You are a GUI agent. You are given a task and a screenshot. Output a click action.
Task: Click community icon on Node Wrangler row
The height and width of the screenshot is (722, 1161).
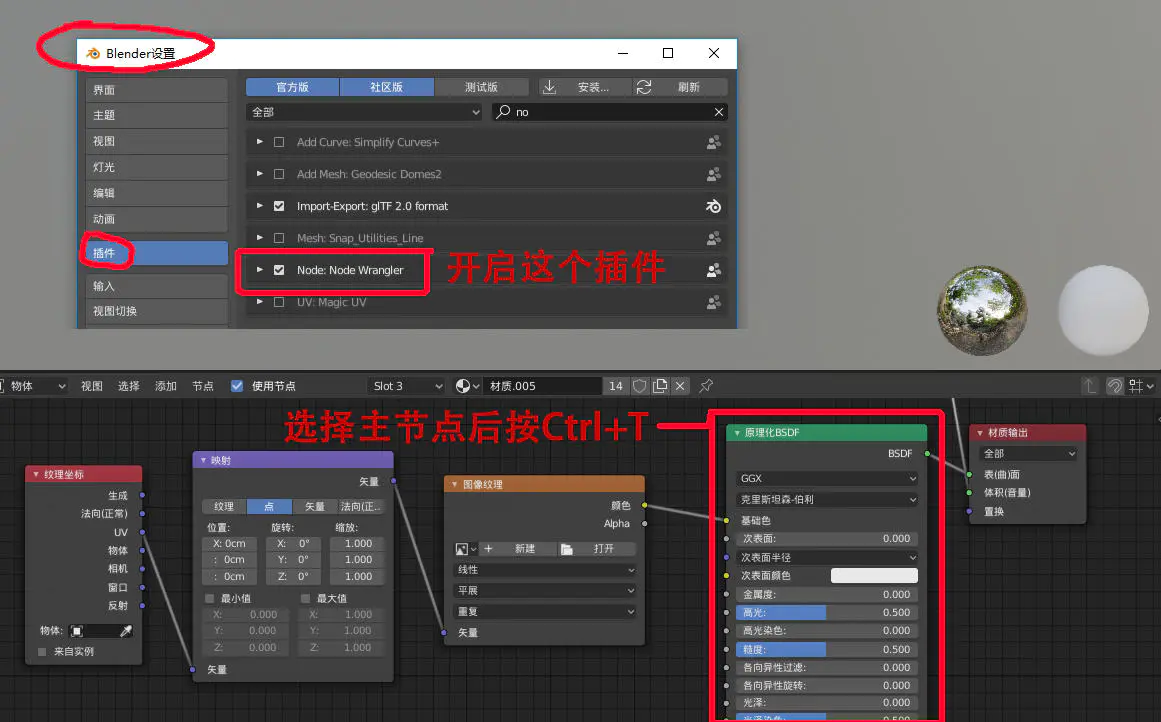pyautogui.click(x=714, y=270)
